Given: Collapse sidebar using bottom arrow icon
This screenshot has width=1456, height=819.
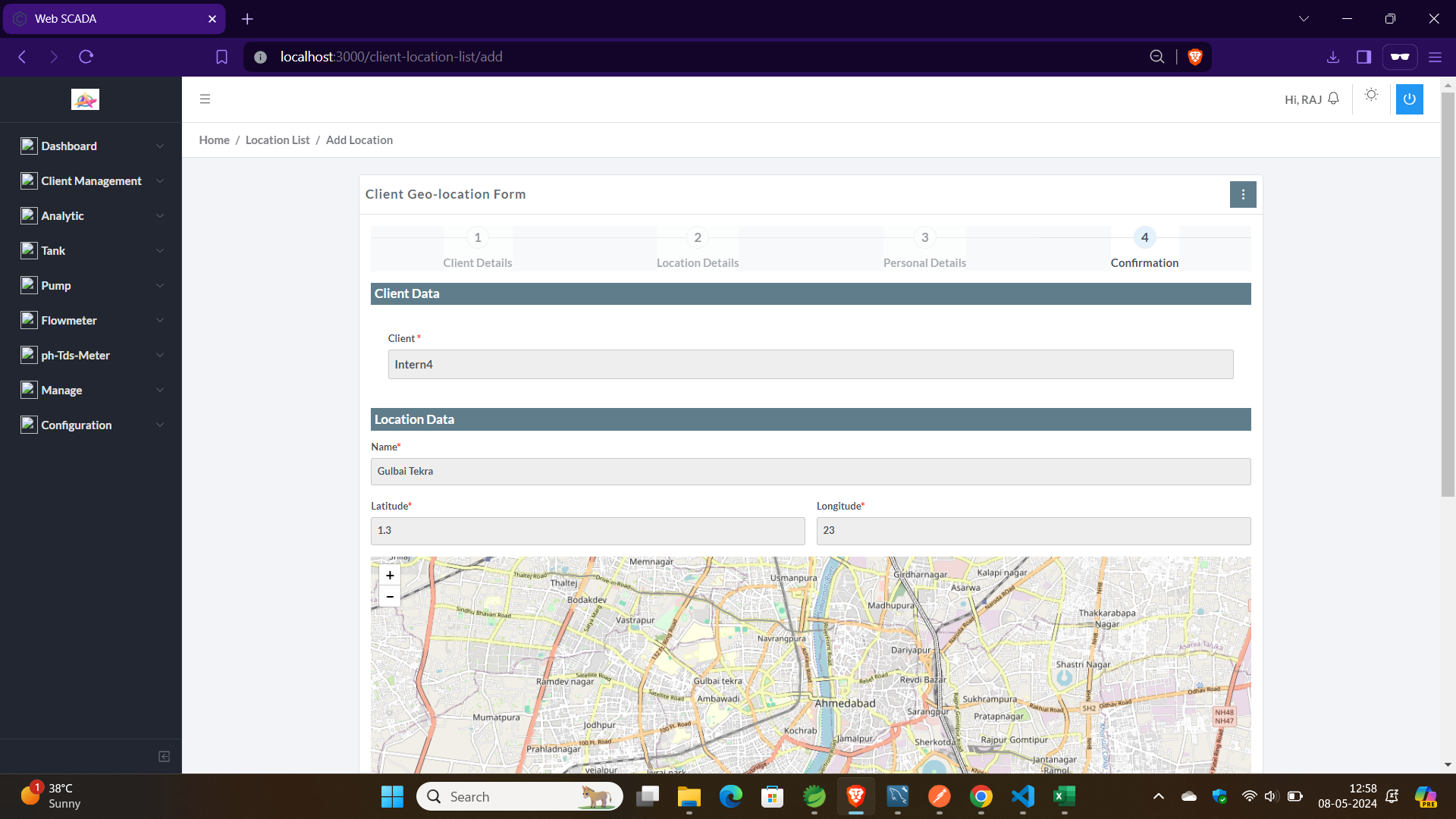Looking at the screenshot, I should [x=164, y=756].
